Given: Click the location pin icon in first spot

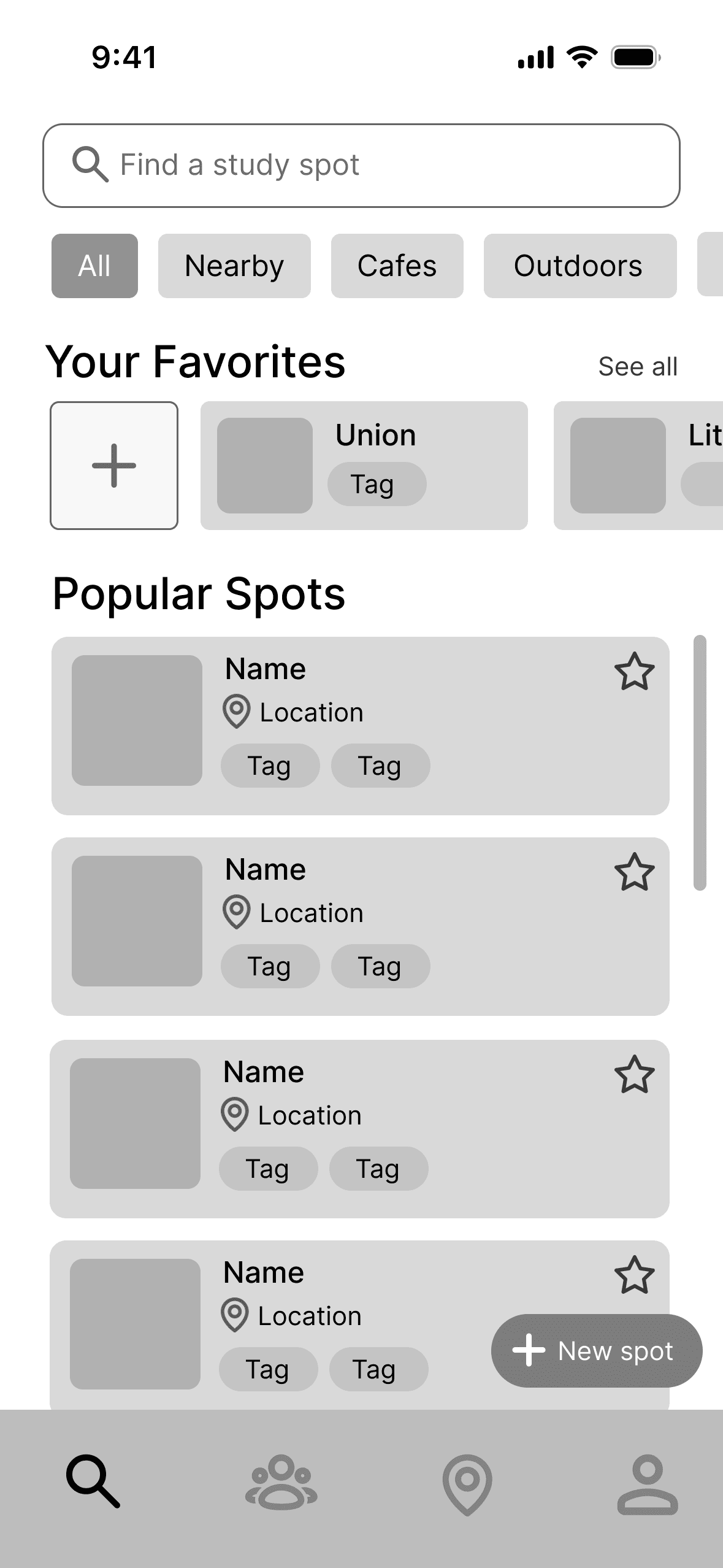Looking at the screenshot, I should (236, 712).
